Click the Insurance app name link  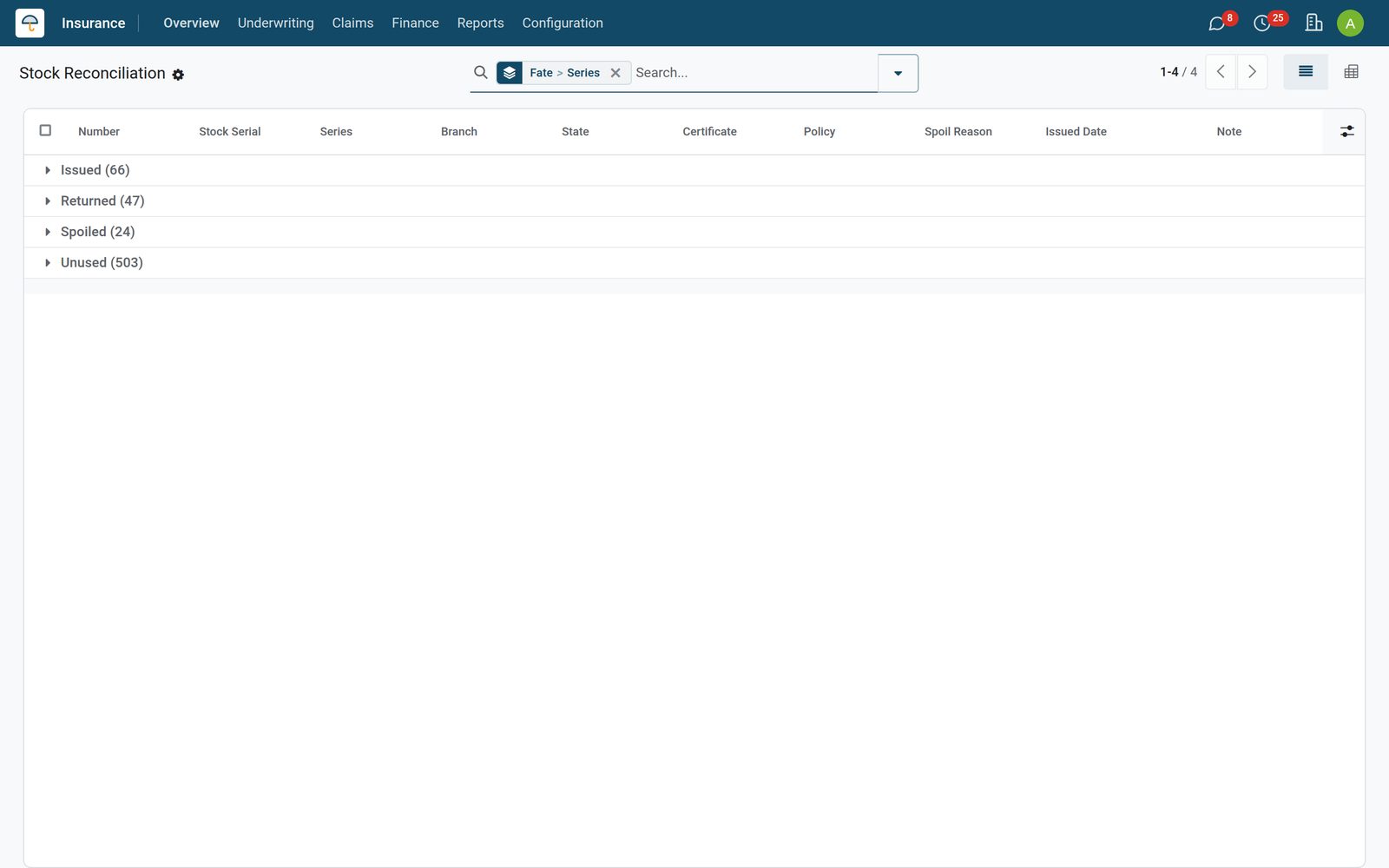(93, 23)
